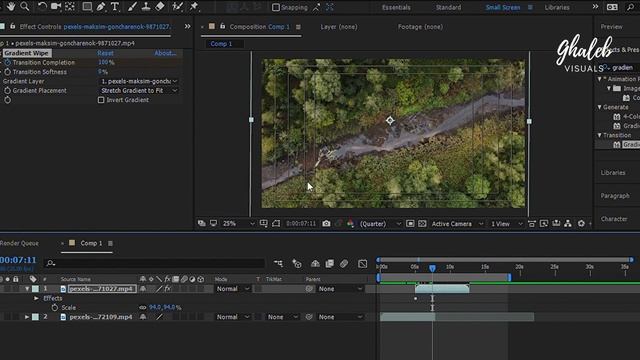Open the Render Queue tab
The width and height of the screenshot is (640, 360).
(x=19, y=243)
